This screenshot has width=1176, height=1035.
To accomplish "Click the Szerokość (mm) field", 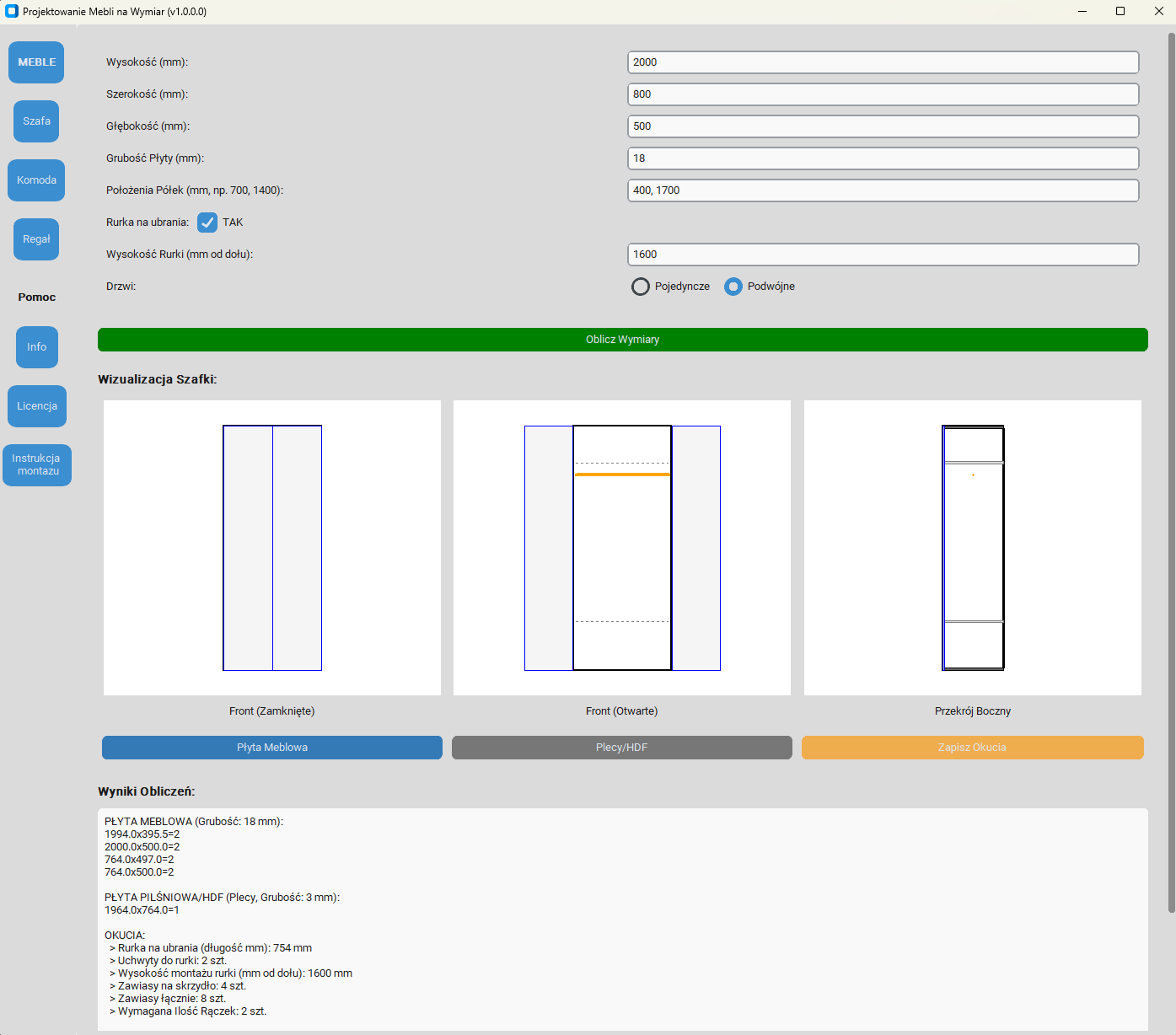I will click(883, 94).
